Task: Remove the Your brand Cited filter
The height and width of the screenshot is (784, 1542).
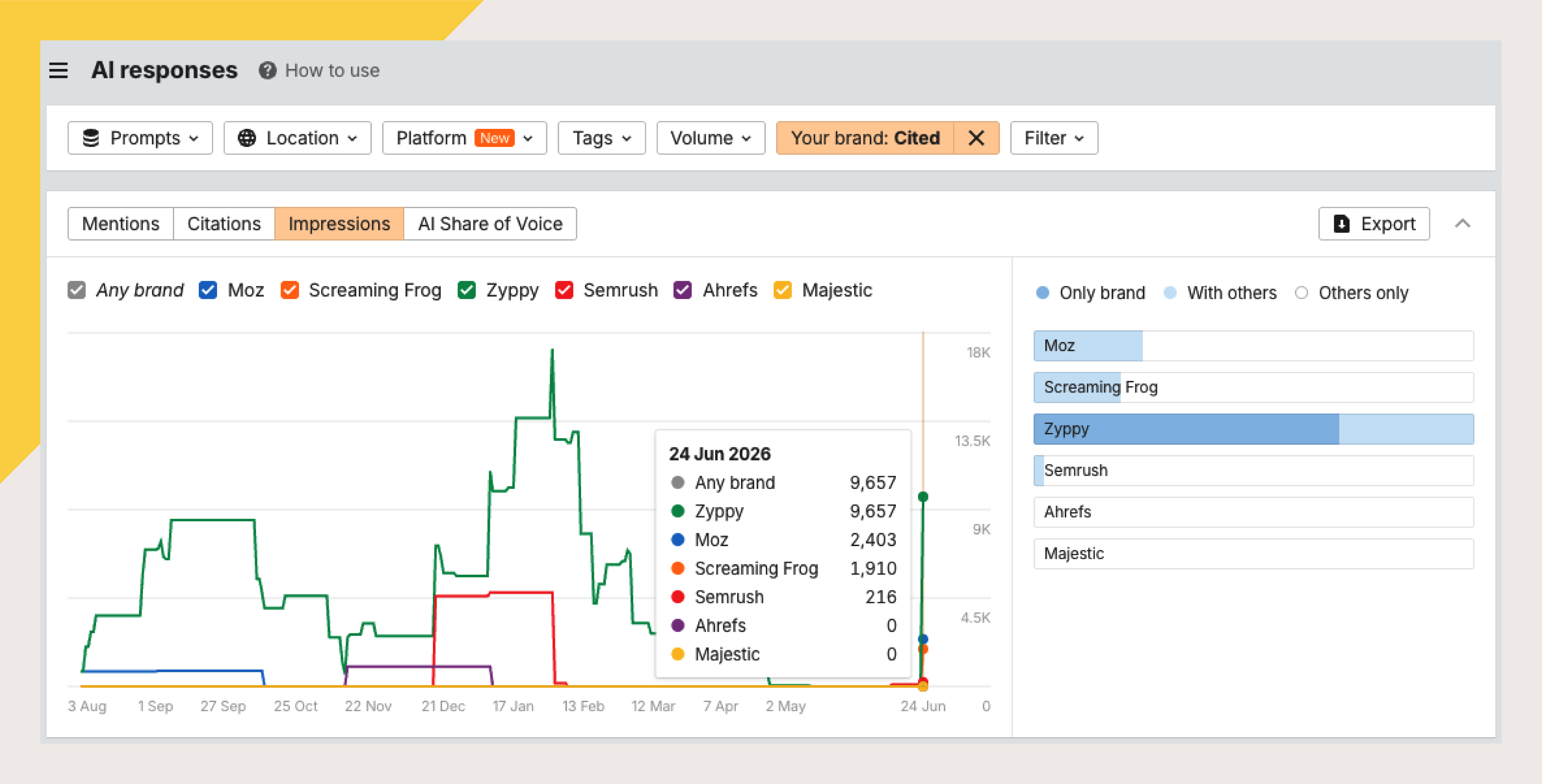Action: point(976,138)
